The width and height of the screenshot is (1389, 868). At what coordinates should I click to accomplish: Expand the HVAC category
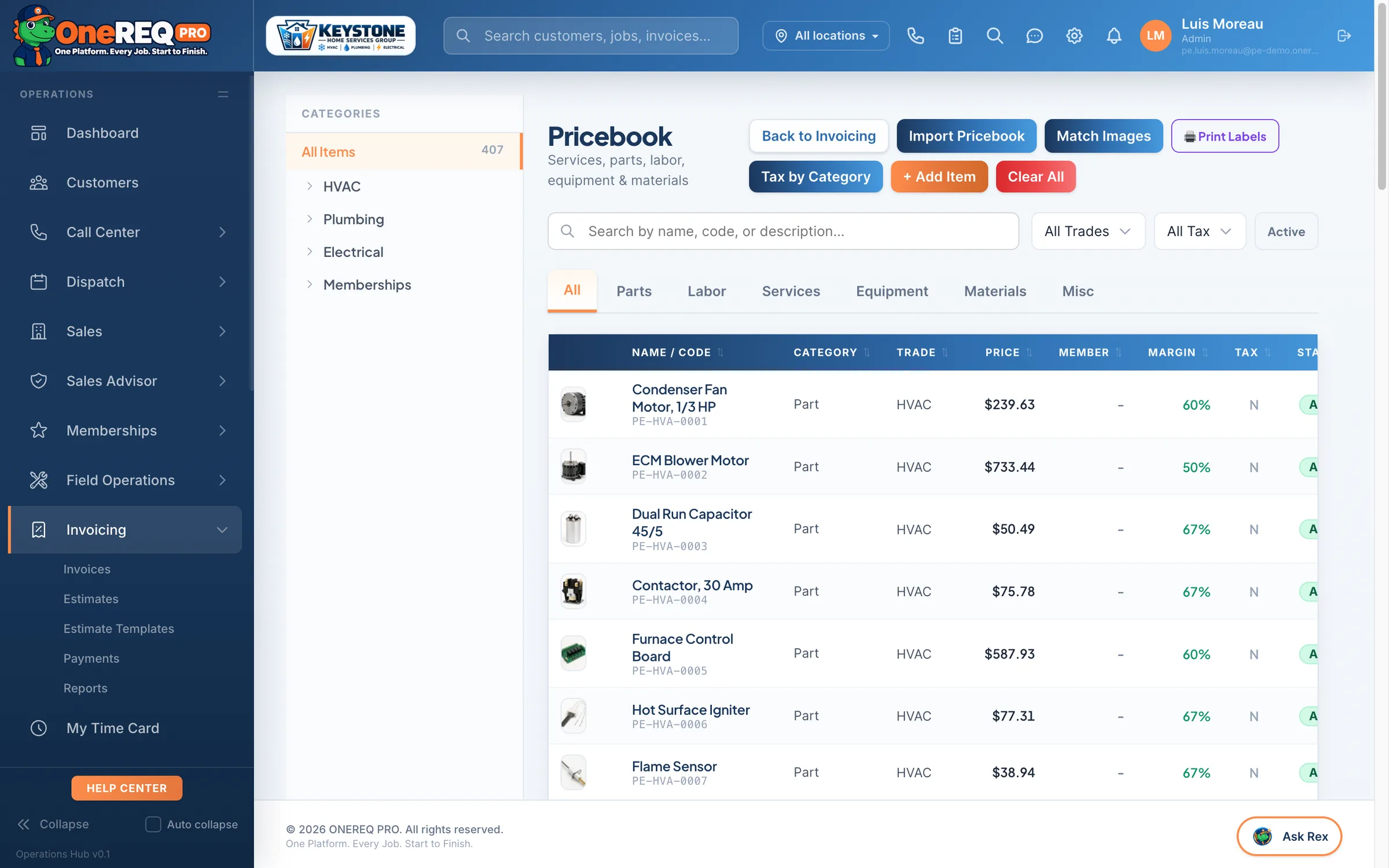click(310, 186)
